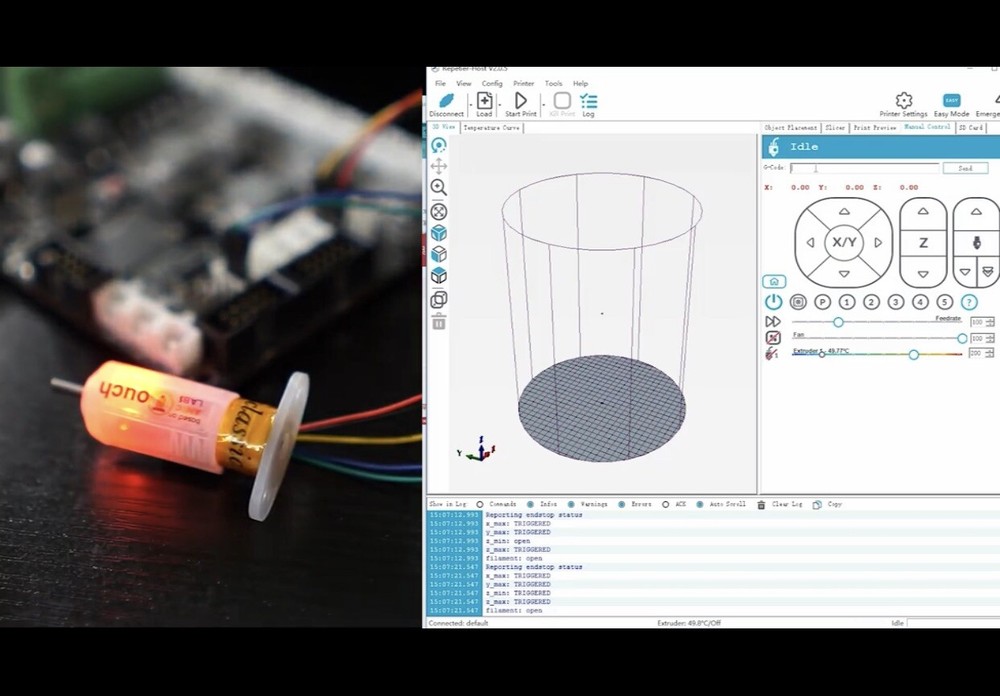Enable Commands in log filter

point(480,505)
